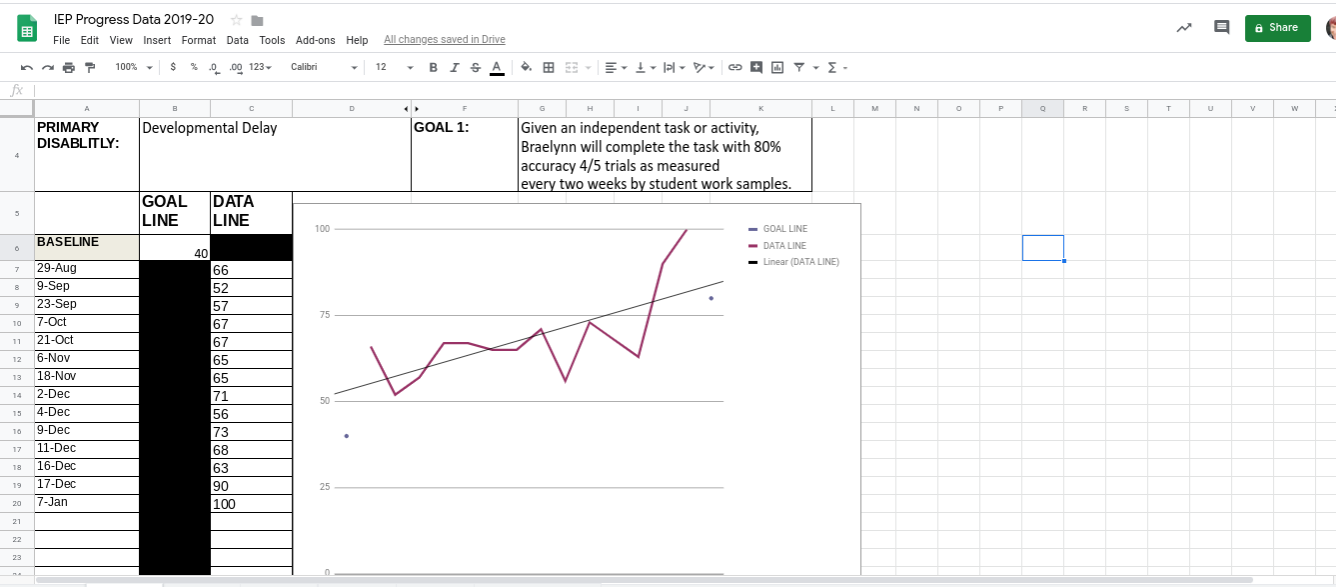Open the fill color picker
This screenshot has height=587, width=1336.
pyautogui.click(x=526, y=67)
